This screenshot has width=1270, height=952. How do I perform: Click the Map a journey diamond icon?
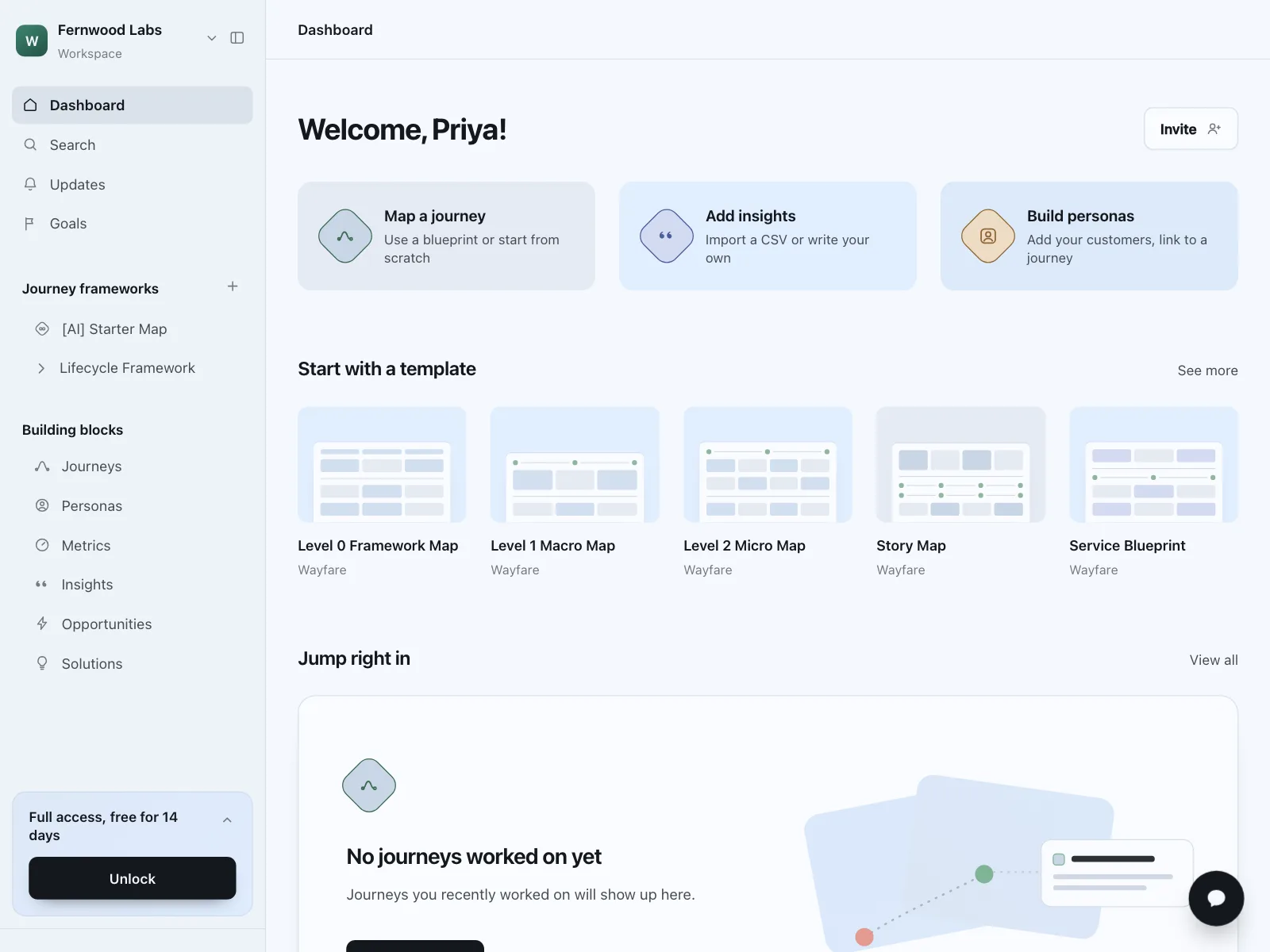[x=345, y=236]
